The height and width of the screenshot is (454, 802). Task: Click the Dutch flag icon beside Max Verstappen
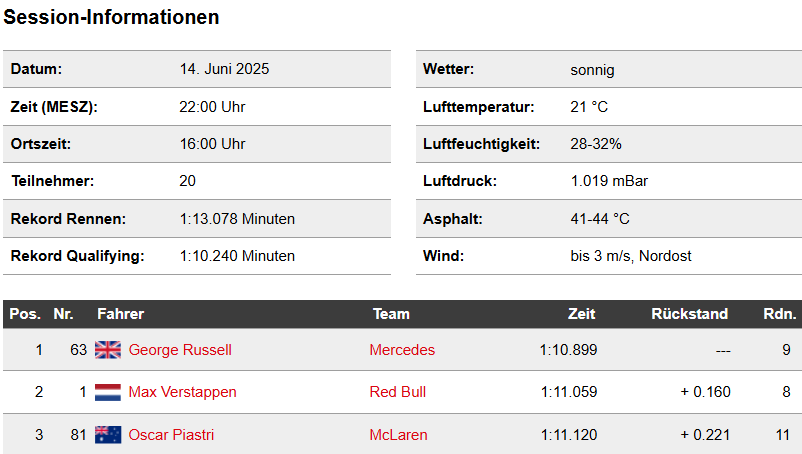click(108, 392)
